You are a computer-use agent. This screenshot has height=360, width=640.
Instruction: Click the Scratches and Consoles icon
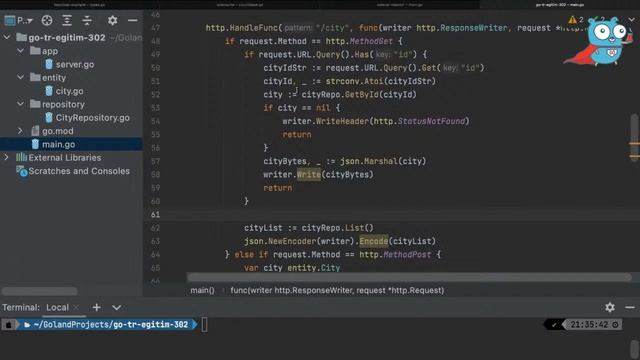tap(21, 171)
